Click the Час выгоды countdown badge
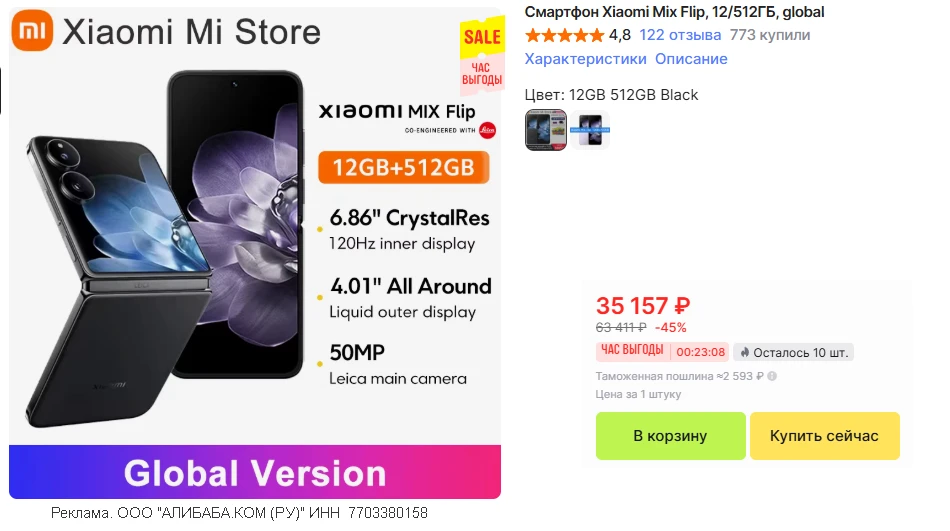Viewport: 950px width, 531px height. click(631, 351)
